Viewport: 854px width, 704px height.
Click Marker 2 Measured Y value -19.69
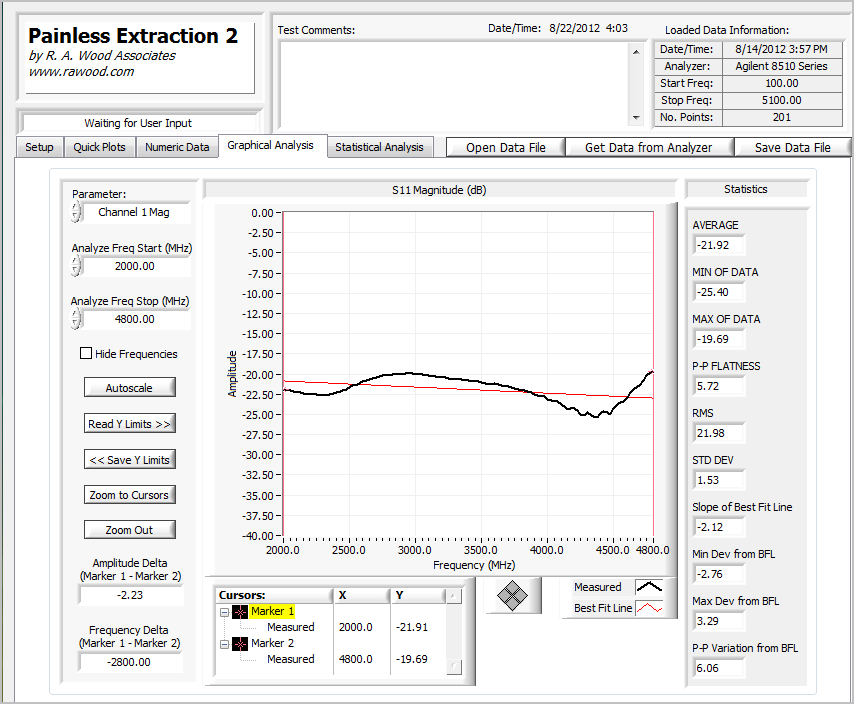tap(412, 659)
